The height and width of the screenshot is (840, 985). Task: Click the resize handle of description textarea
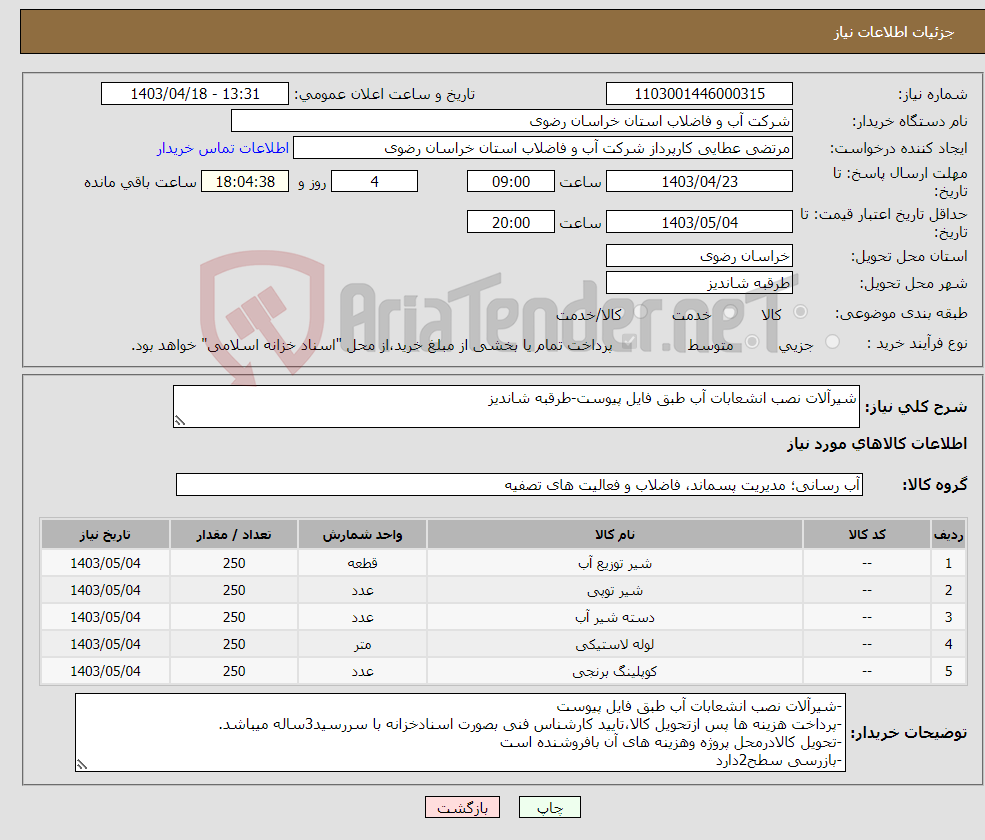pyautogui.click(x=180, y=421)
